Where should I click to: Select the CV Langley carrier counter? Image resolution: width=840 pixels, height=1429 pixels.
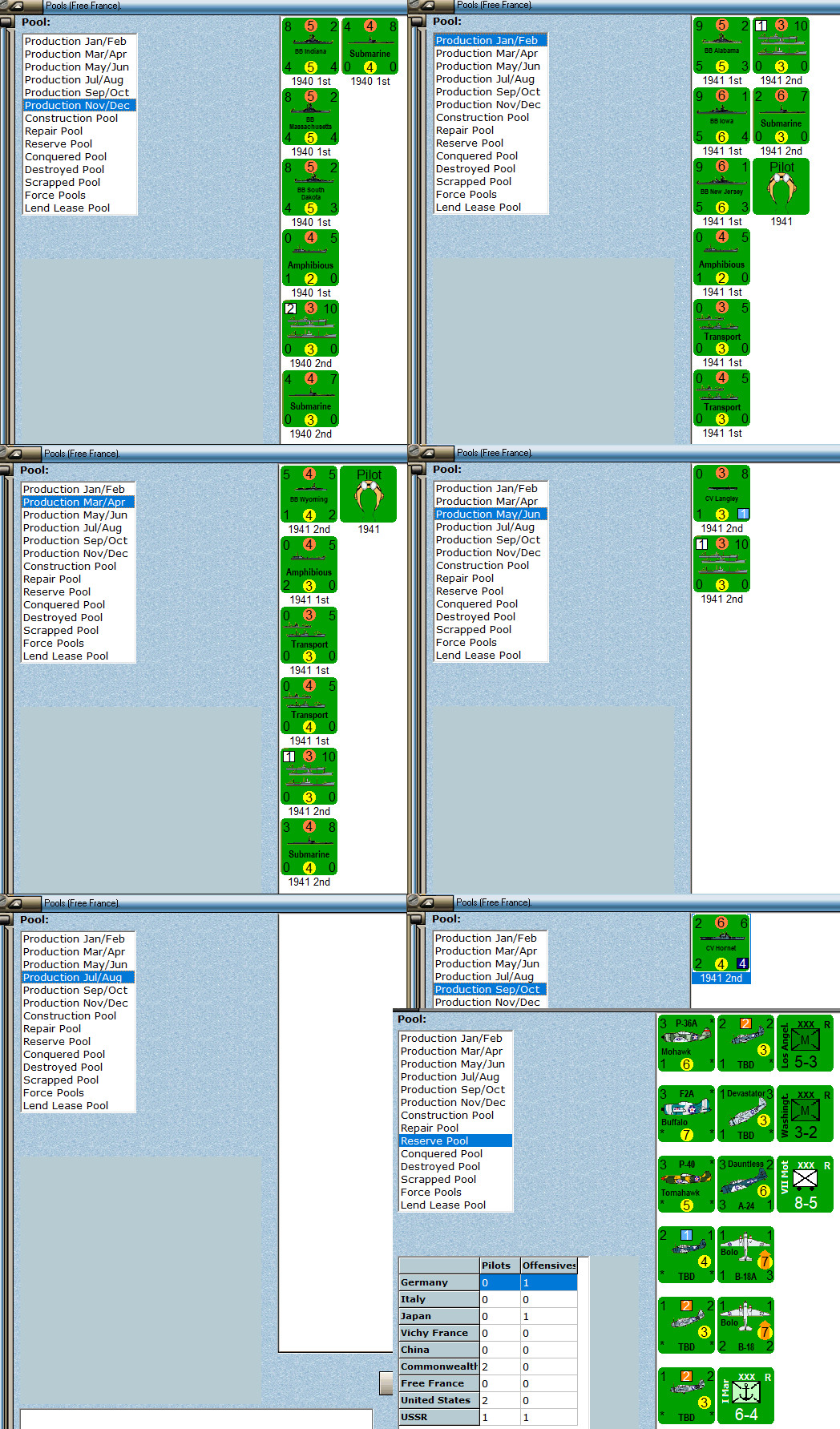tap(722, 493)
